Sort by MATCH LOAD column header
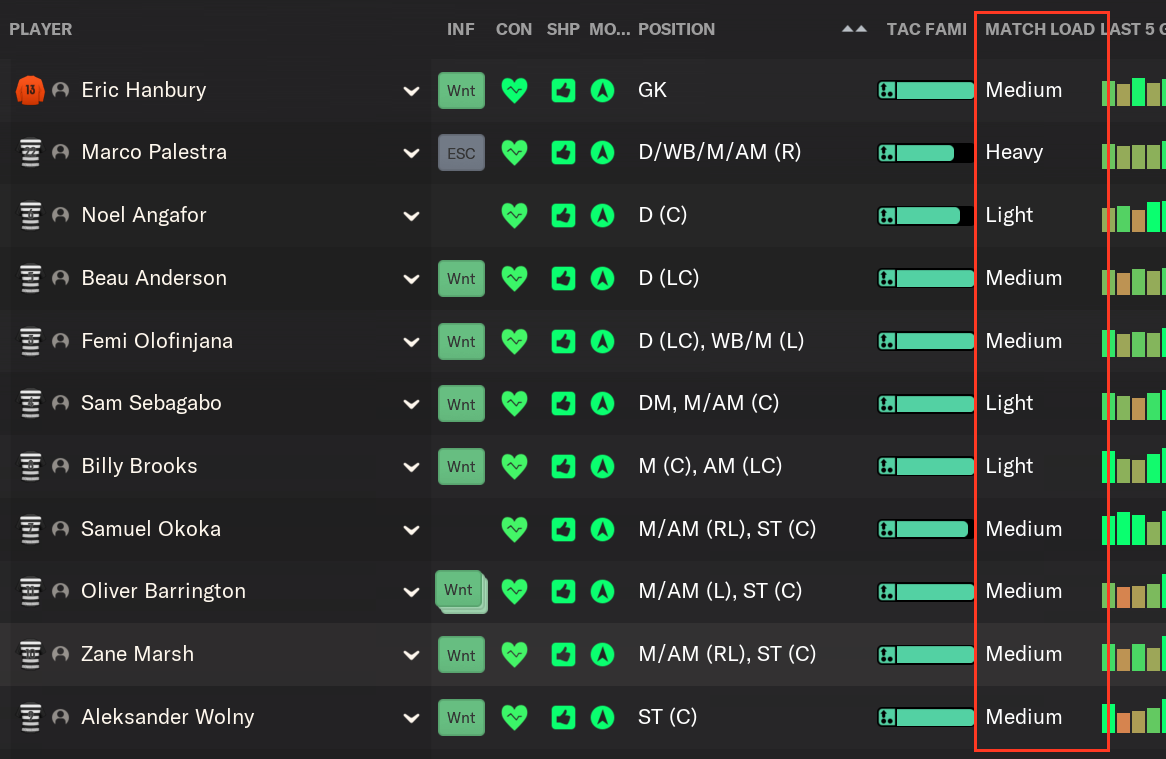This screenshot has height=759, width=1166. [x=1040, y=29]
